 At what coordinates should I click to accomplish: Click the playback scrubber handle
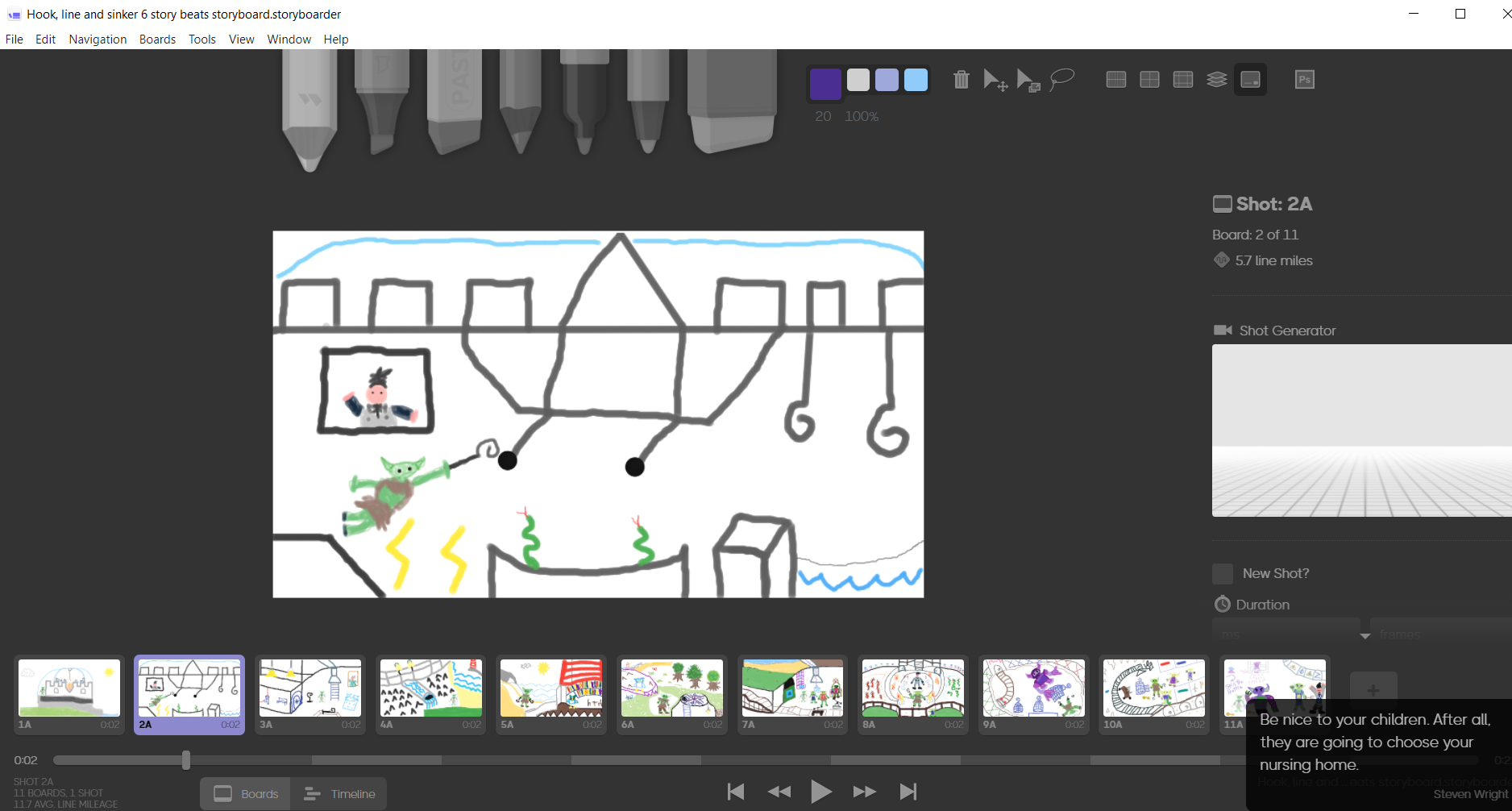tap(186, 760)
